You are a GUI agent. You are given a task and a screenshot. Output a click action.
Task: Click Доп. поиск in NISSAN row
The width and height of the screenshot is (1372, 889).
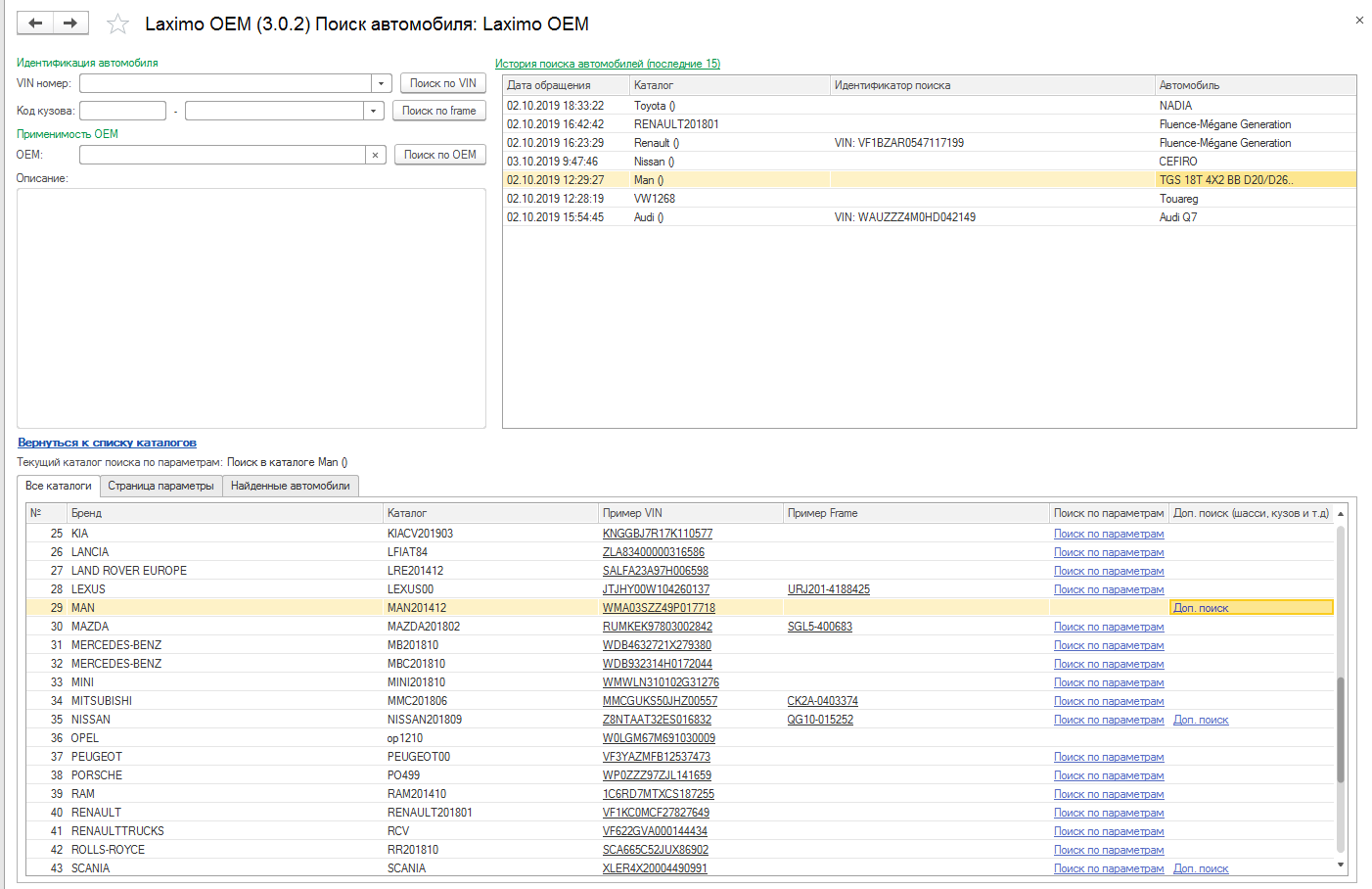tap(1201, 720)
